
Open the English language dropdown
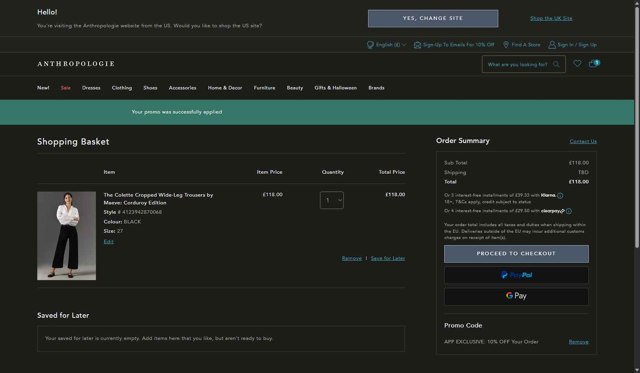(x=386, y=45)
